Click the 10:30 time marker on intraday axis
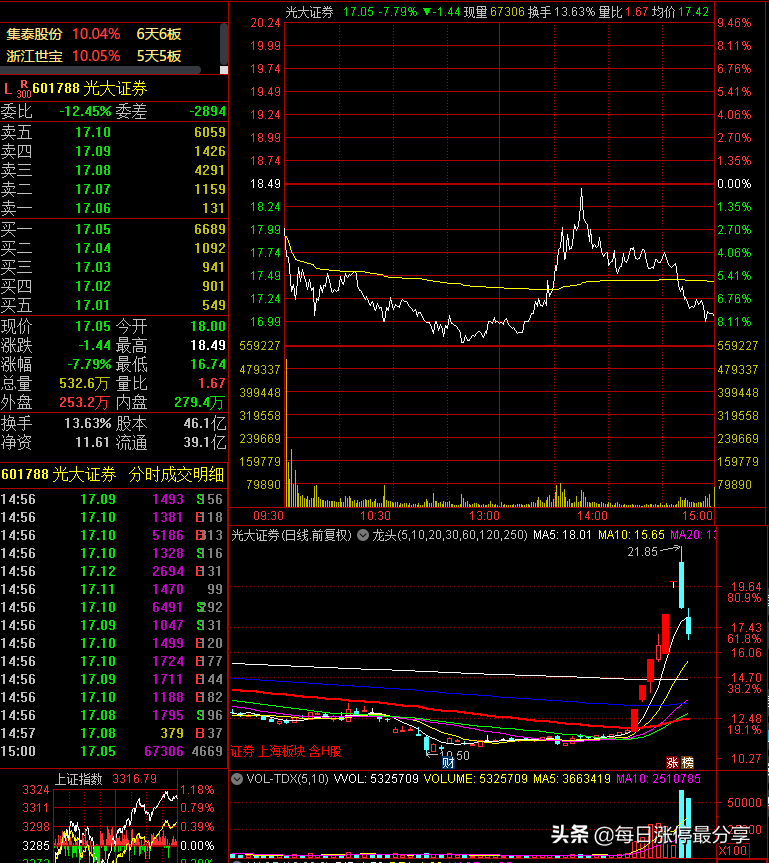Image resolution: width=769 pixels, height=863 pixels. coord(375,516)
